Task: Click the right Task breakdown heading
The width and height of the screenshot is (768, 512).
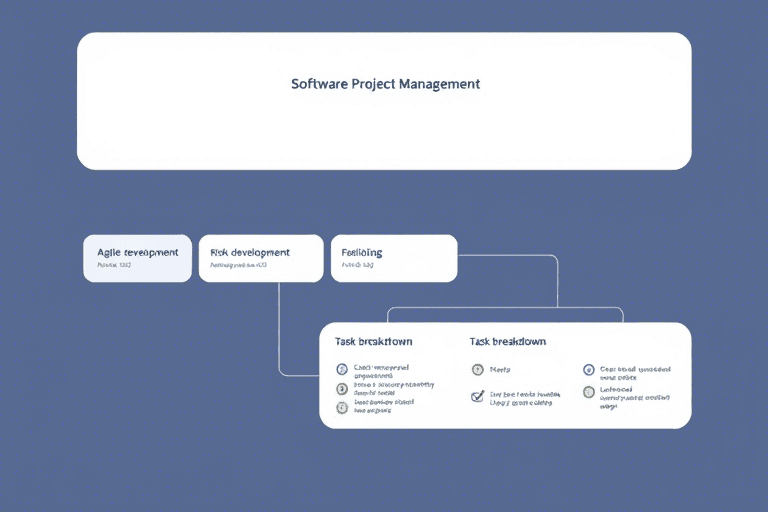Action: click(507, 342)
